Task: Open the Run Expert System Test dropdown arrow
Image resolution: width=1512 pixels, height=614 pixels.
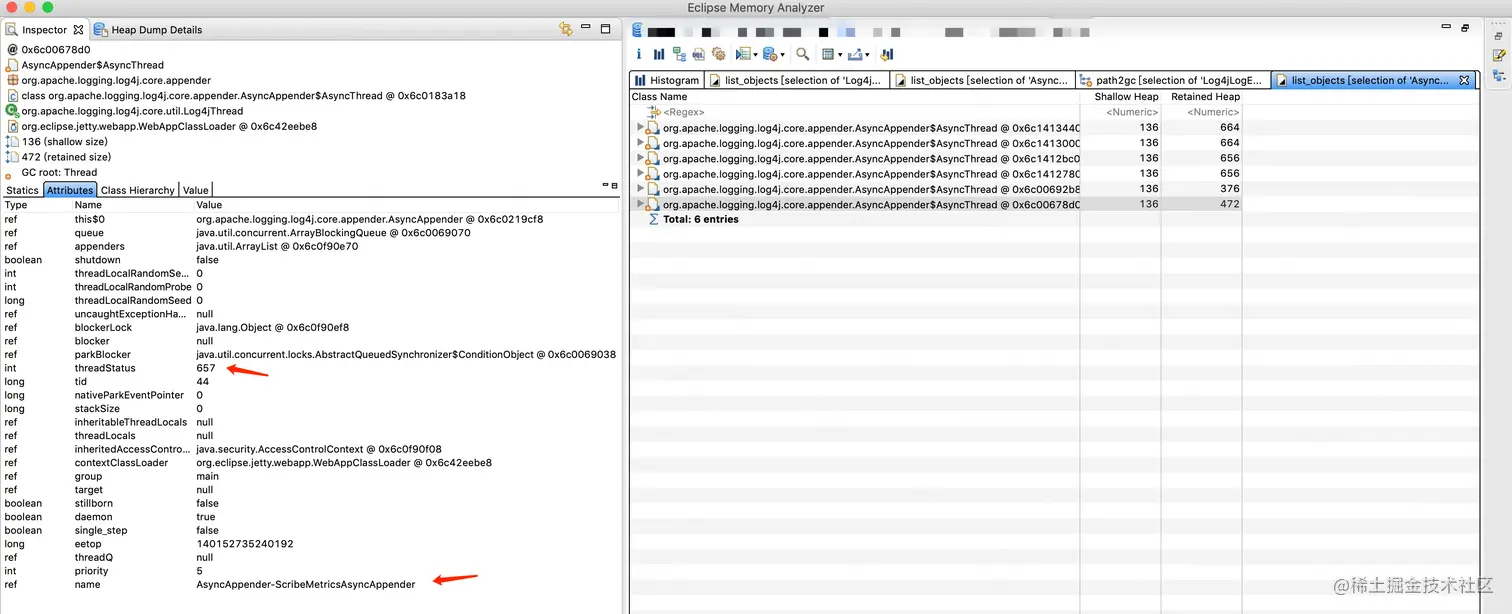Action: pos(755,55)
